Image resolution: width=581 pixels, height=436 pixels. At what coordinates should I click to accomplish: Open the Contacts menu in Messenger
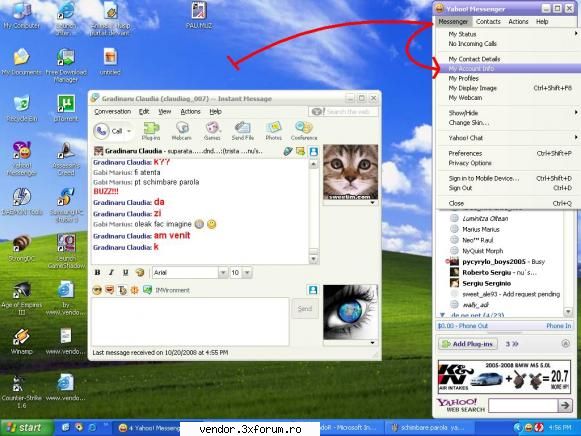(x=488, y=21)
